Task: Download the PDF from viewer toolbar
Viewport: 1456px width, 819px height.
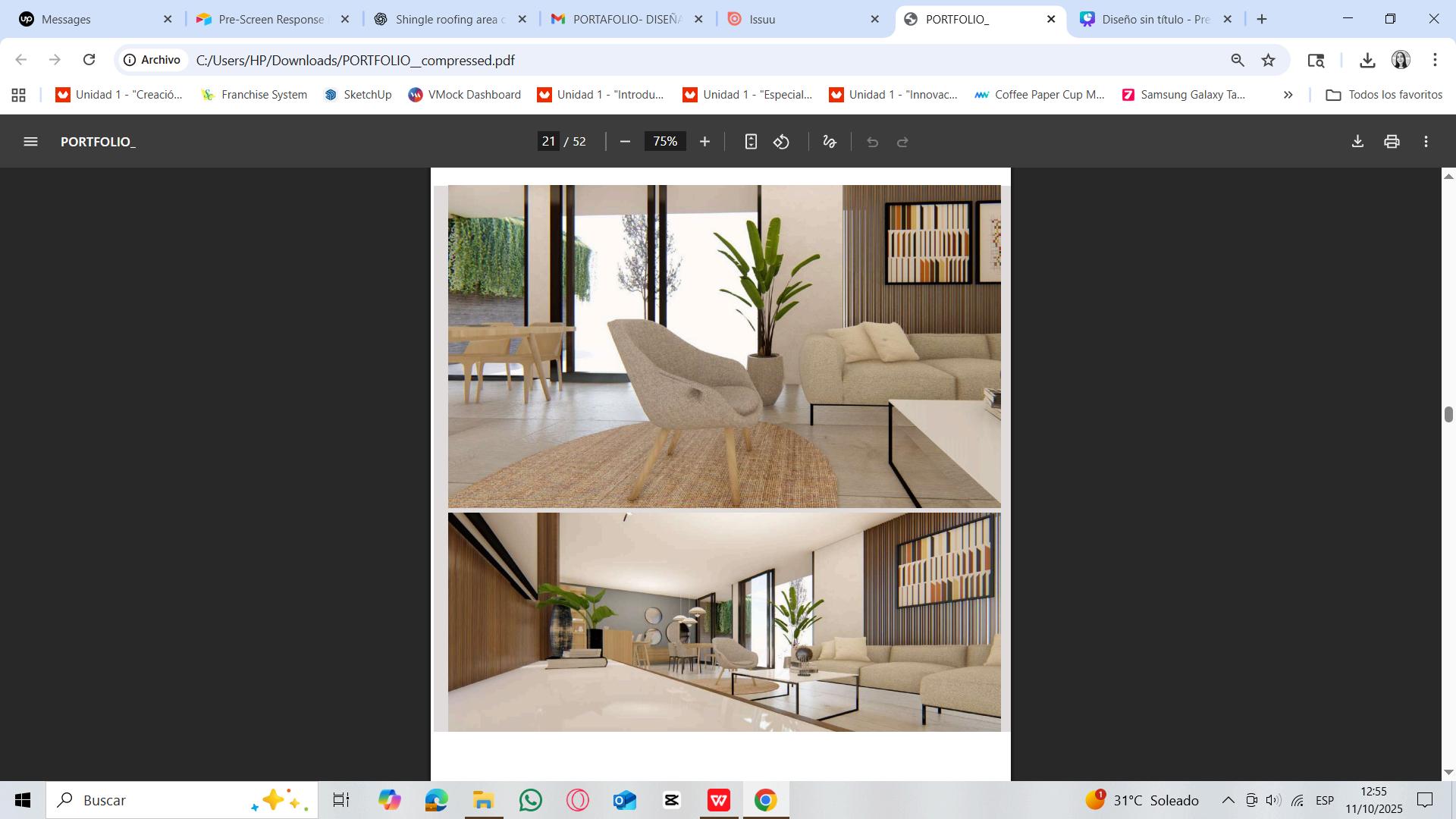Action: (x=1357, y=142)
